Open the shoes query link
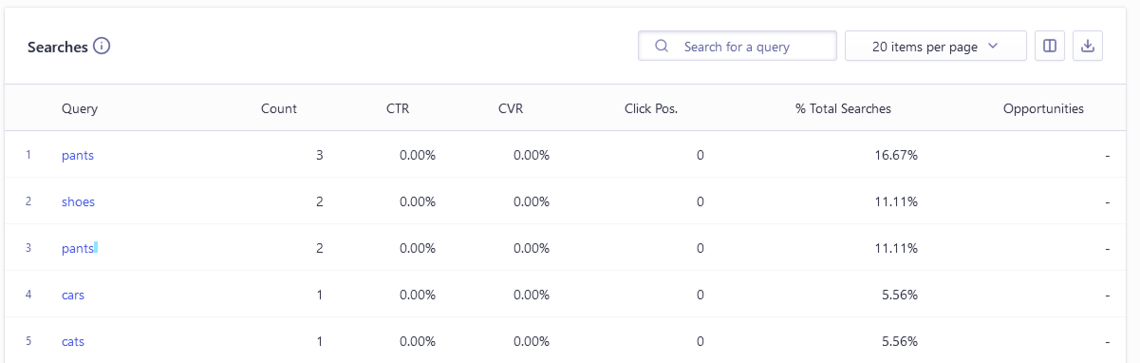The width and height of the screenshot is (1140, 363). pos(78,202)
